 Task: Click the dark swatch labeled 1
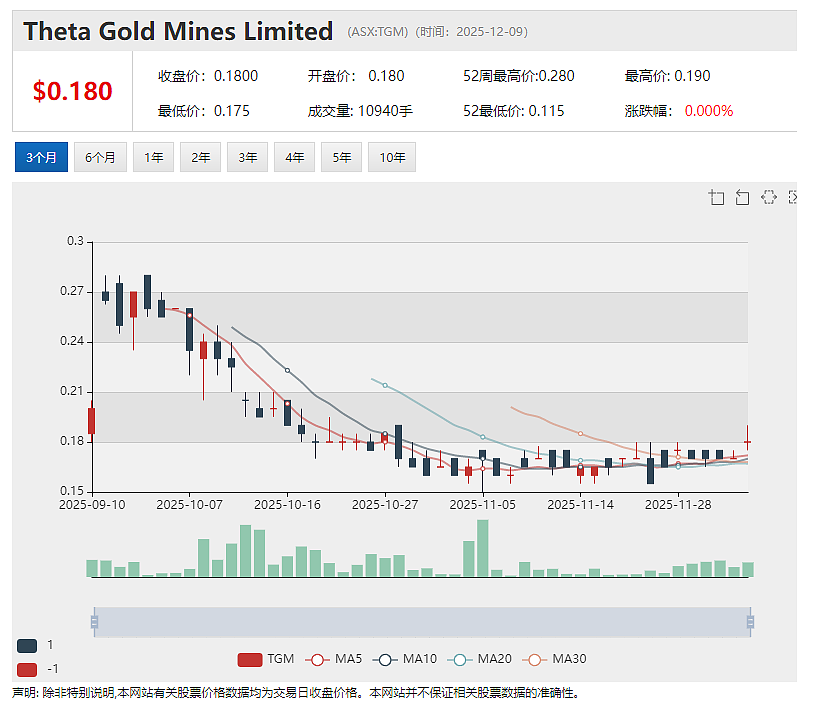point(27,646)
